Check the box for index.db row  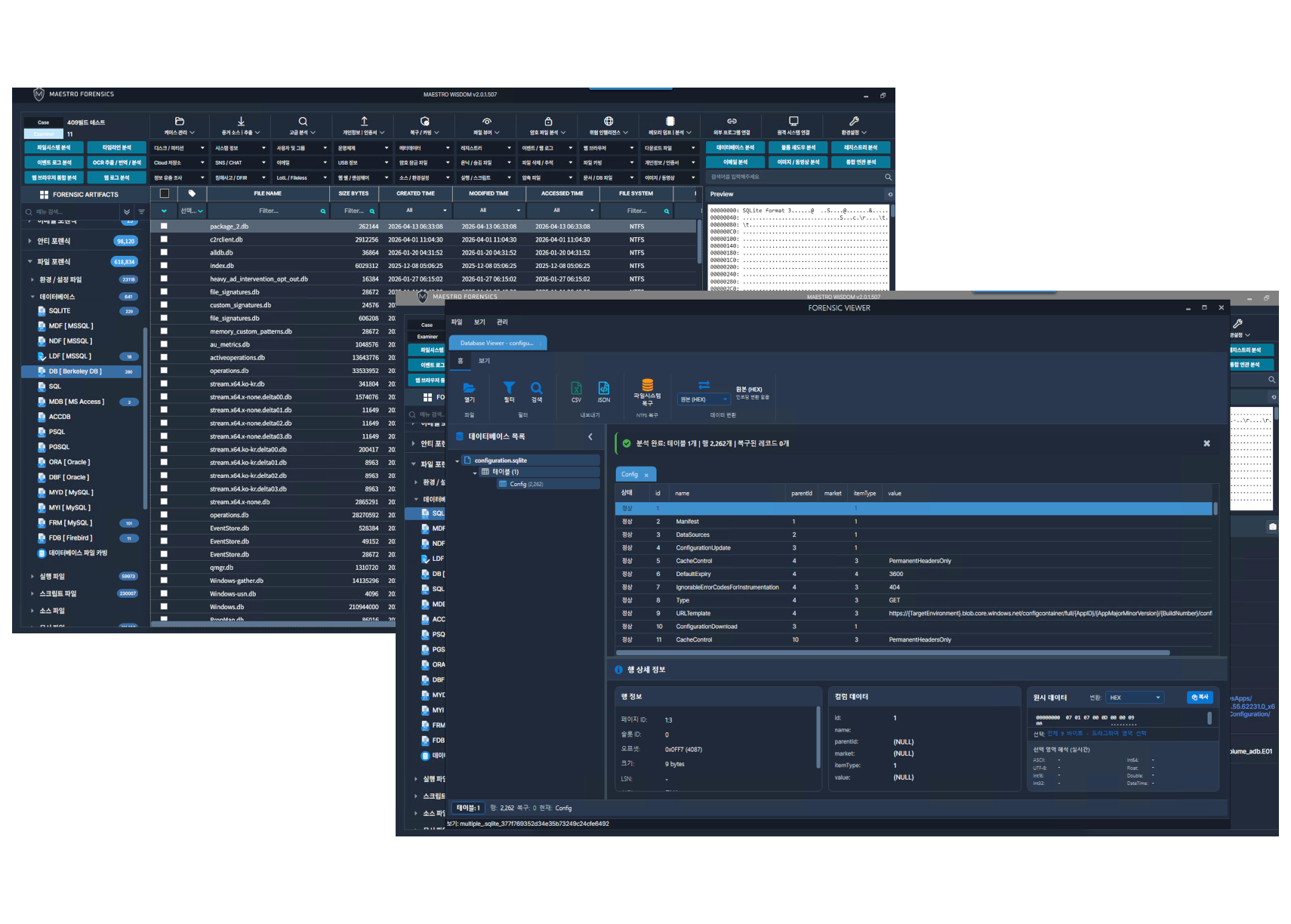tap(164, 266)
